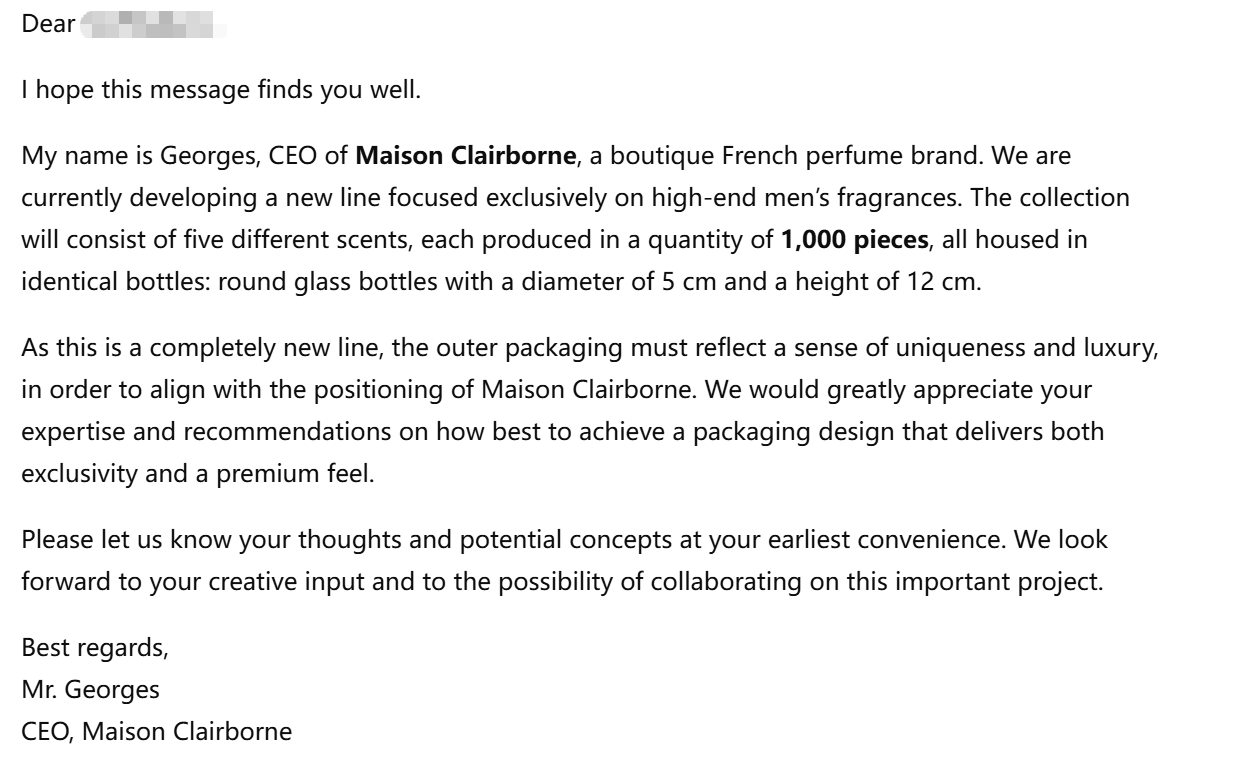Click the bold "Maison Clairborne" brand name
The height and width of the screenshot is (764, 1250).
[466, 155]
